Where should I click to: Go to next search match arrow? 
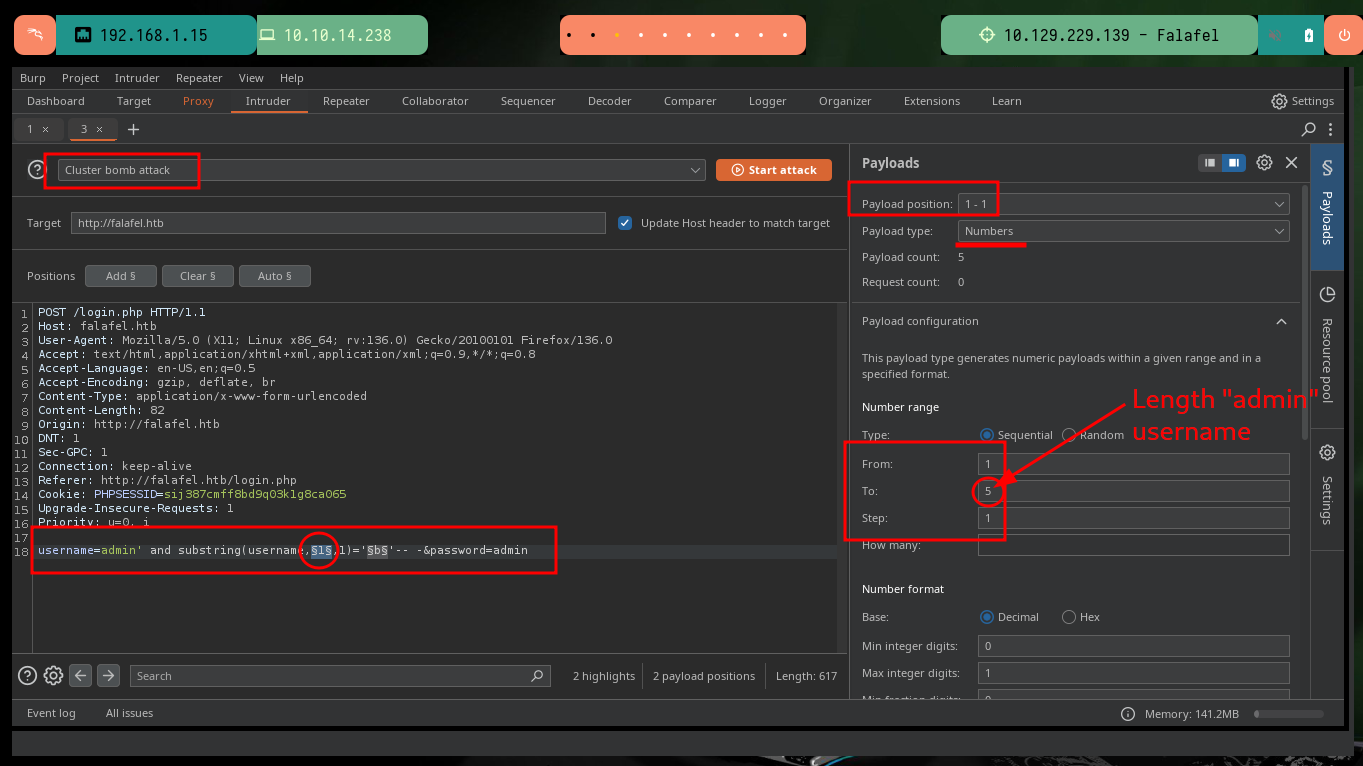pyautogui.click(x=108, y=675)
